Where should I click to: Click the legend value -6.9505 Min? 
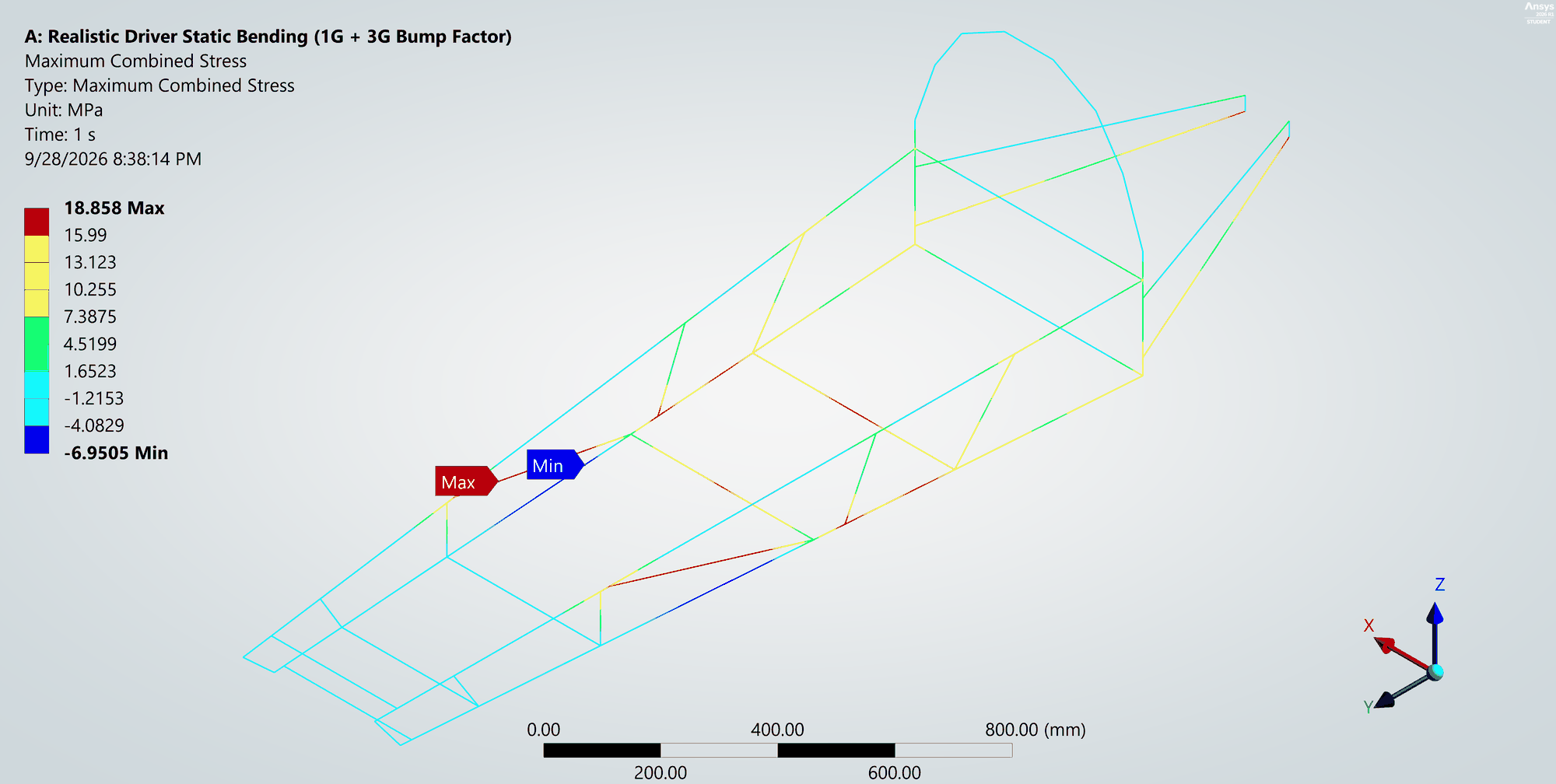point(116,453)
